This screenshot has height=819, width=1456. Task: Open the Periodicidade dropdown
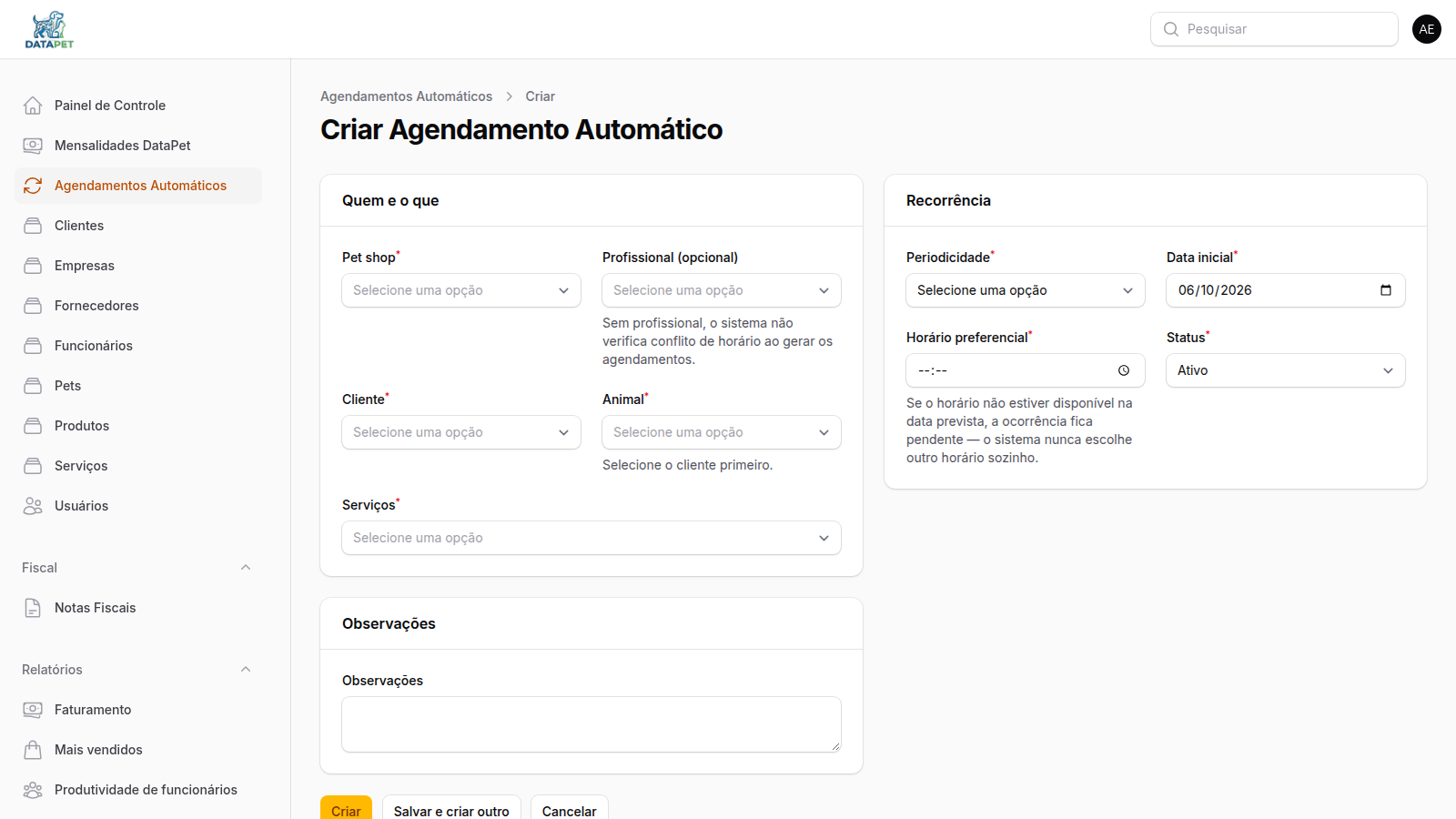[x=1026, y=290]
